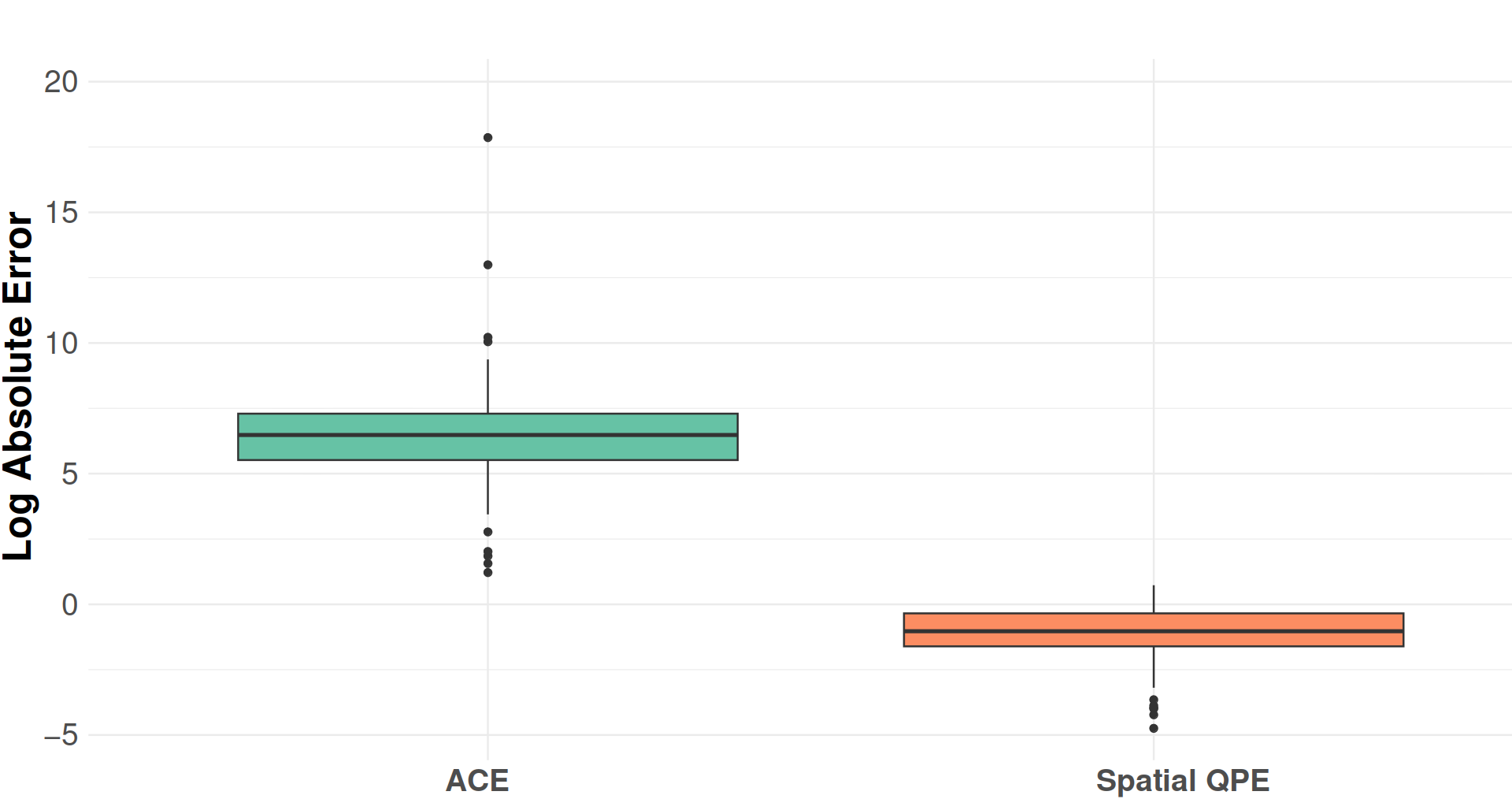Click the y-axis tick label −5
This screenshot has height=810, width=1512.
[61, 736]
